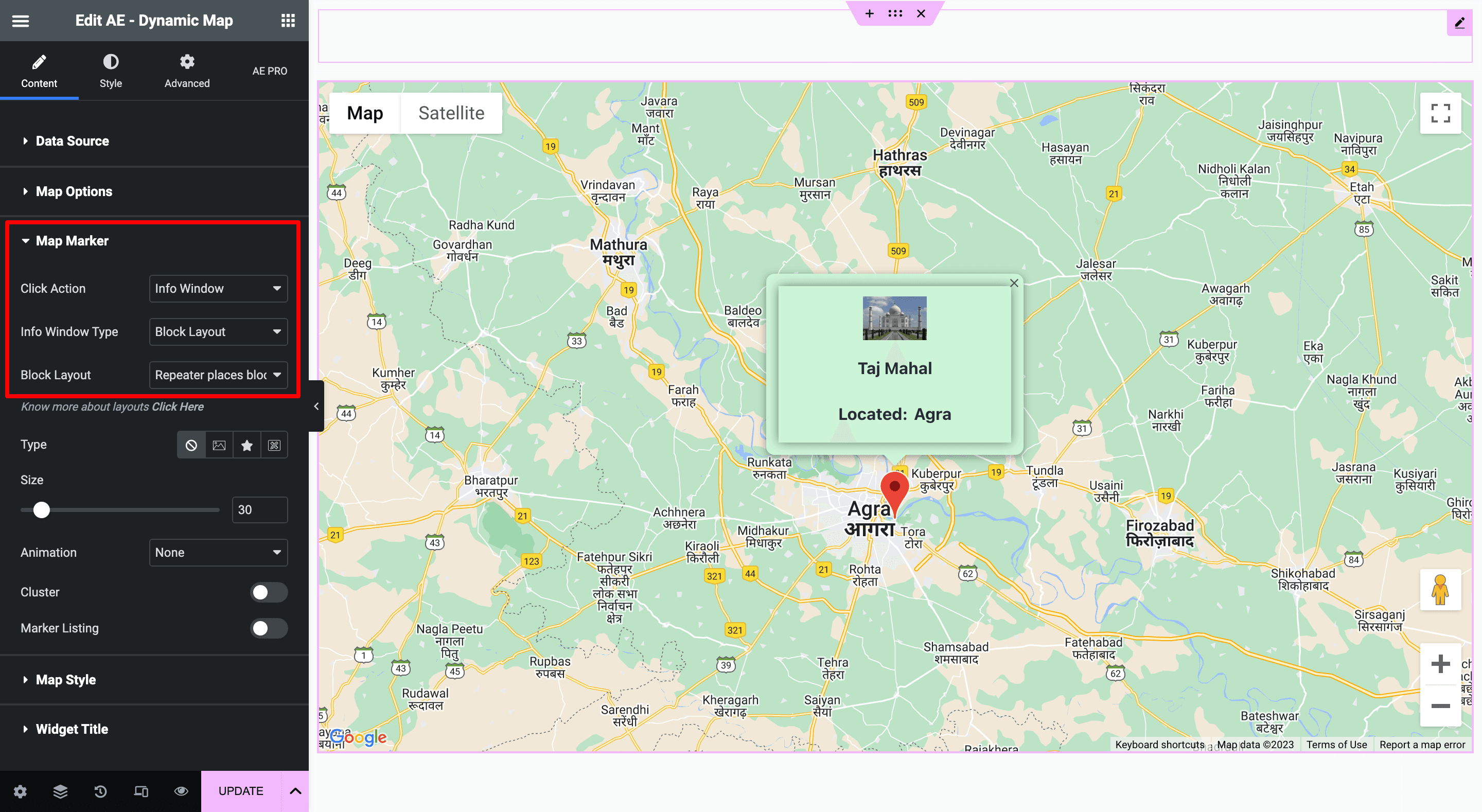Click the AE PRO panel label
The width and height of the screenshot is (1482, 812).
pyautogui.click(x=271, y=71)
